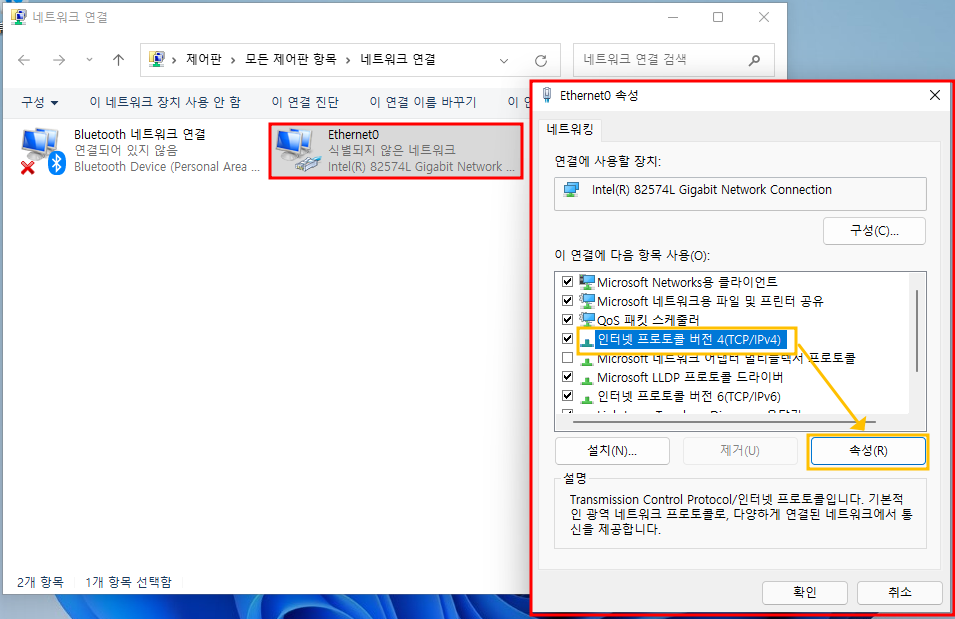955x619 pixels.
Task: Toggle Microsoft Networks용 클라이언트 checkbox
Action: point(567,281)
